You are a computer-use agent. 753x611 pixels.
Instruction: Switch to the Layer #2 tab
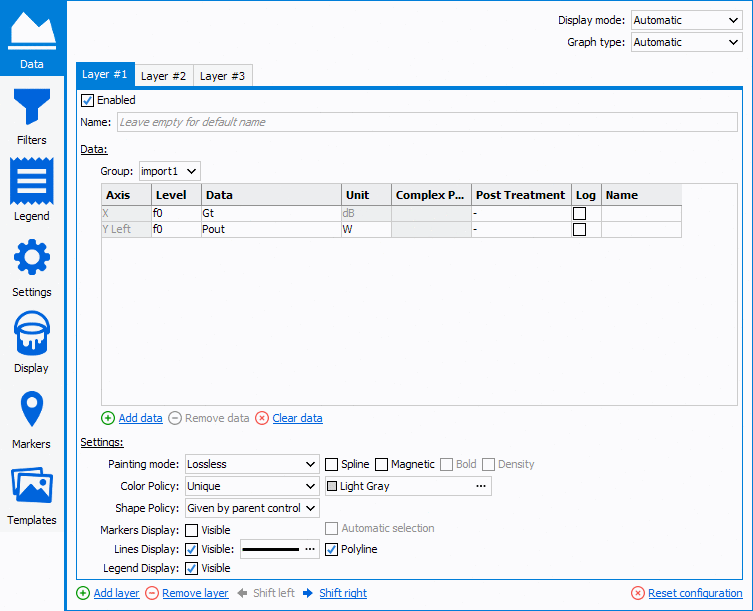pyautogui.click(x=164, y=76)
